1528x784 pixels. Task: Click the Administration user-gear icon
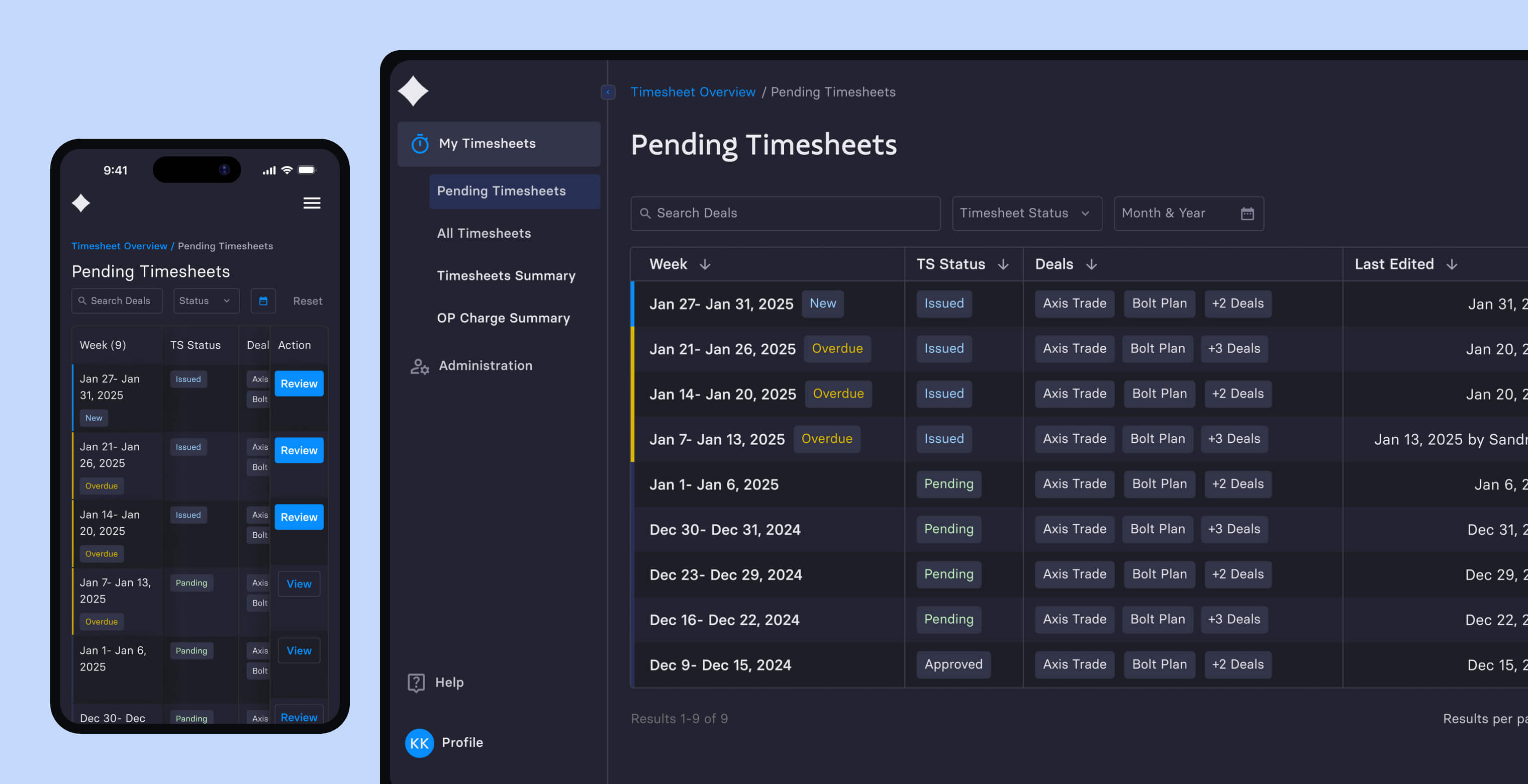419,366
